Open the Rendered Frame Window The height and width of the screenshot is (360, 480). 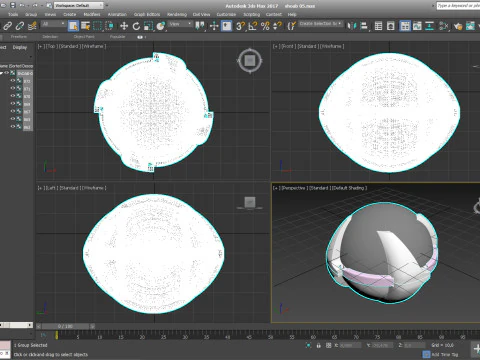(470, 26)
